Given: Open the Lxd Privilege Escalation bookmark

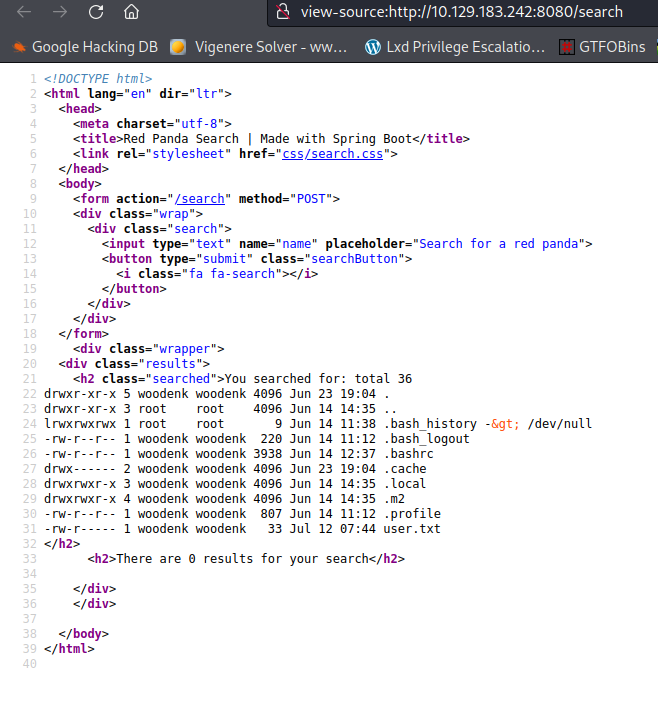Looking at the screenshot, I should (466, 47).
